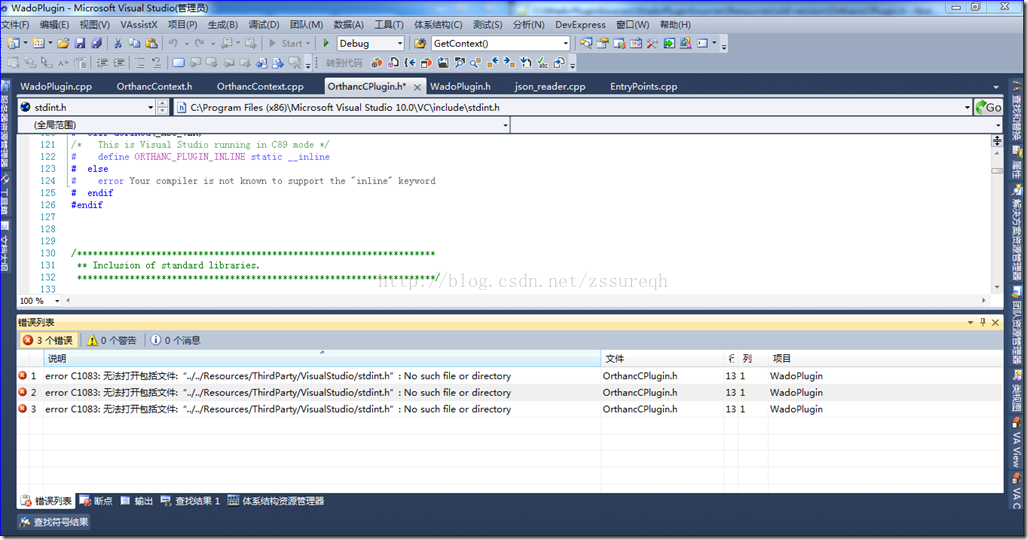Open the 体系结构资源管理器 bottom tab

(x=276, y=501)
